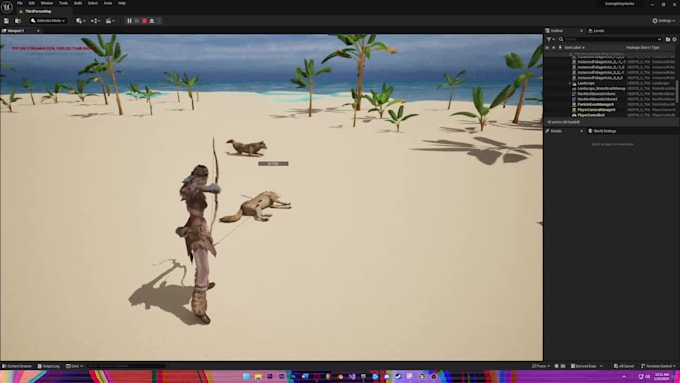Click the Outliner search field

pos(610,39)
